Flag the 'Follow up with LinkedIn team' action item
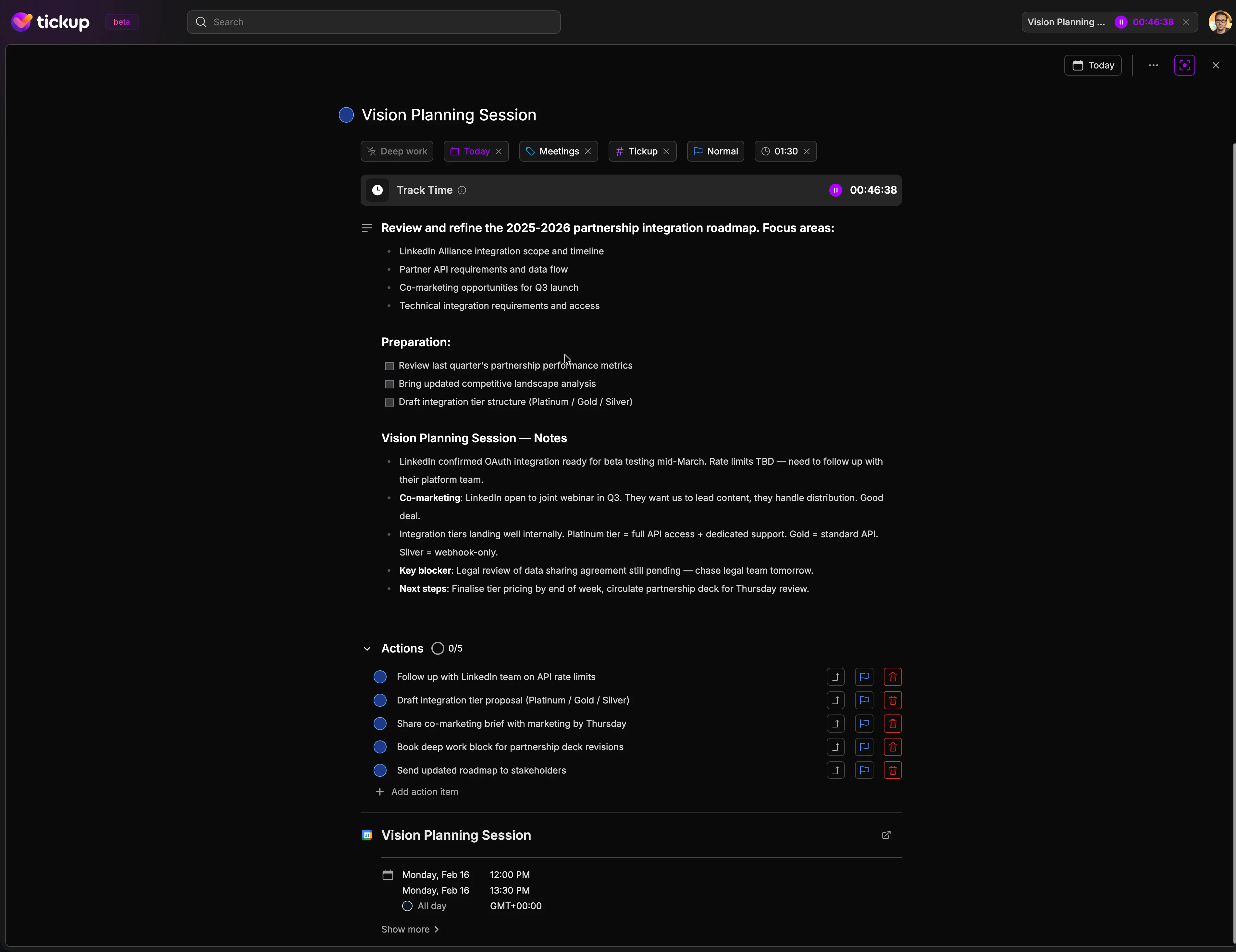 864,677
